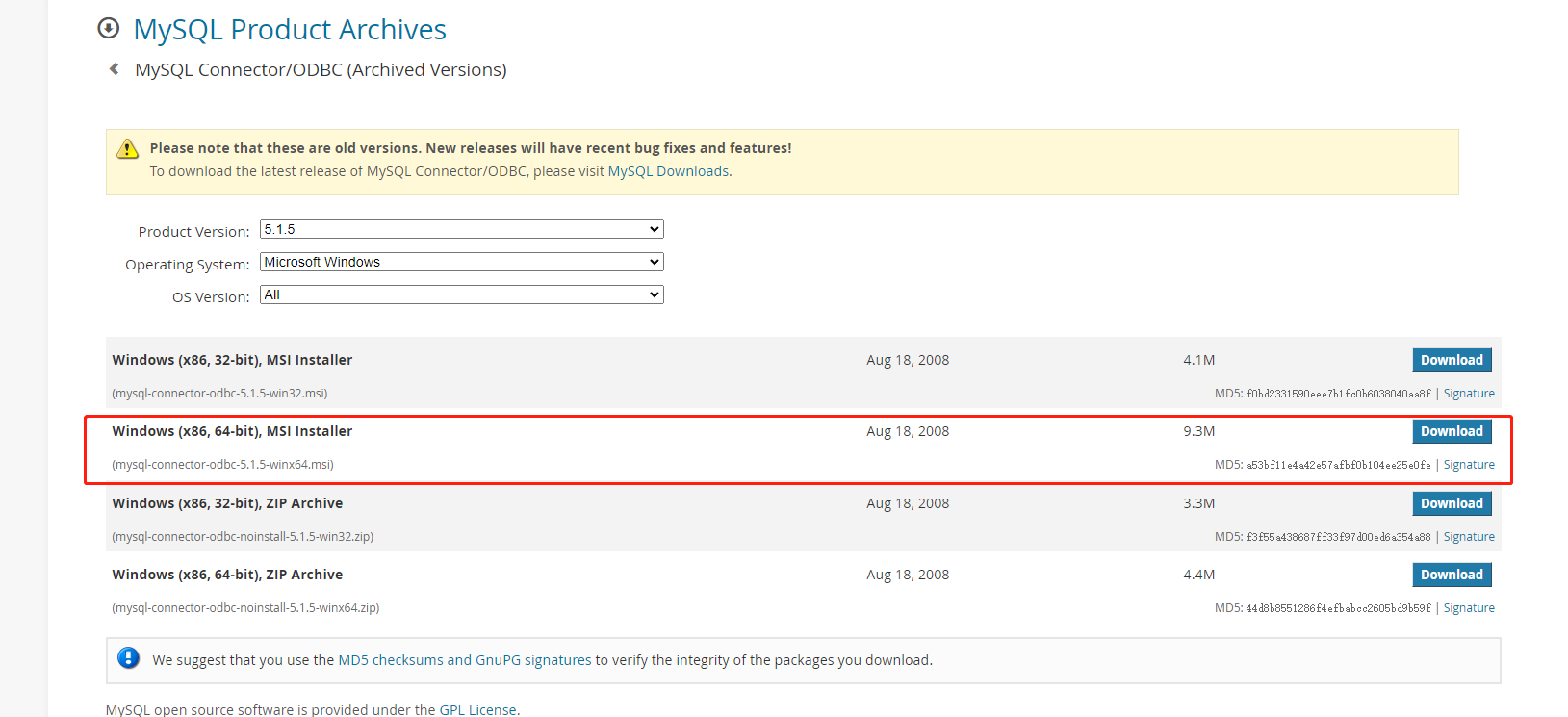Screen dimensions: 1568x717
Task: Open the Product Version dropdown showing 5.1.5
Action: click(462, 229)
